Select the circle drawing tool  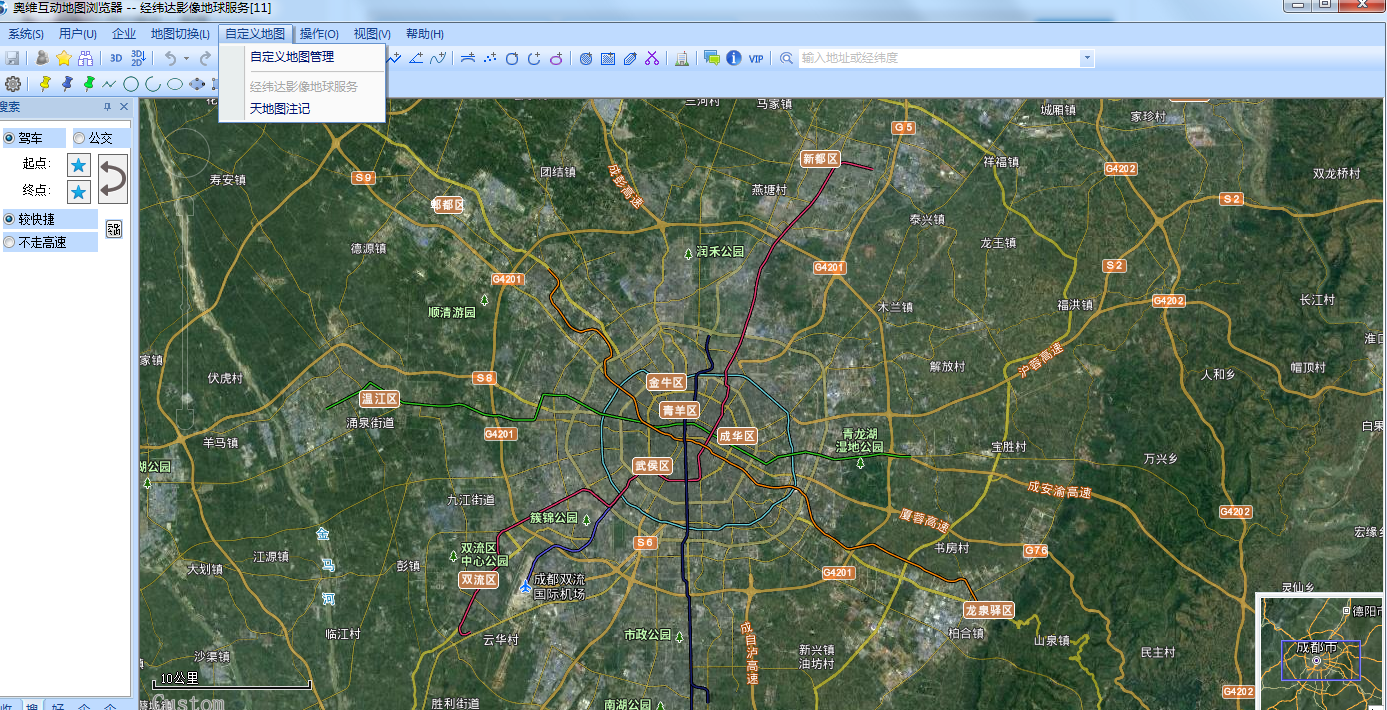tap(130, 84)
